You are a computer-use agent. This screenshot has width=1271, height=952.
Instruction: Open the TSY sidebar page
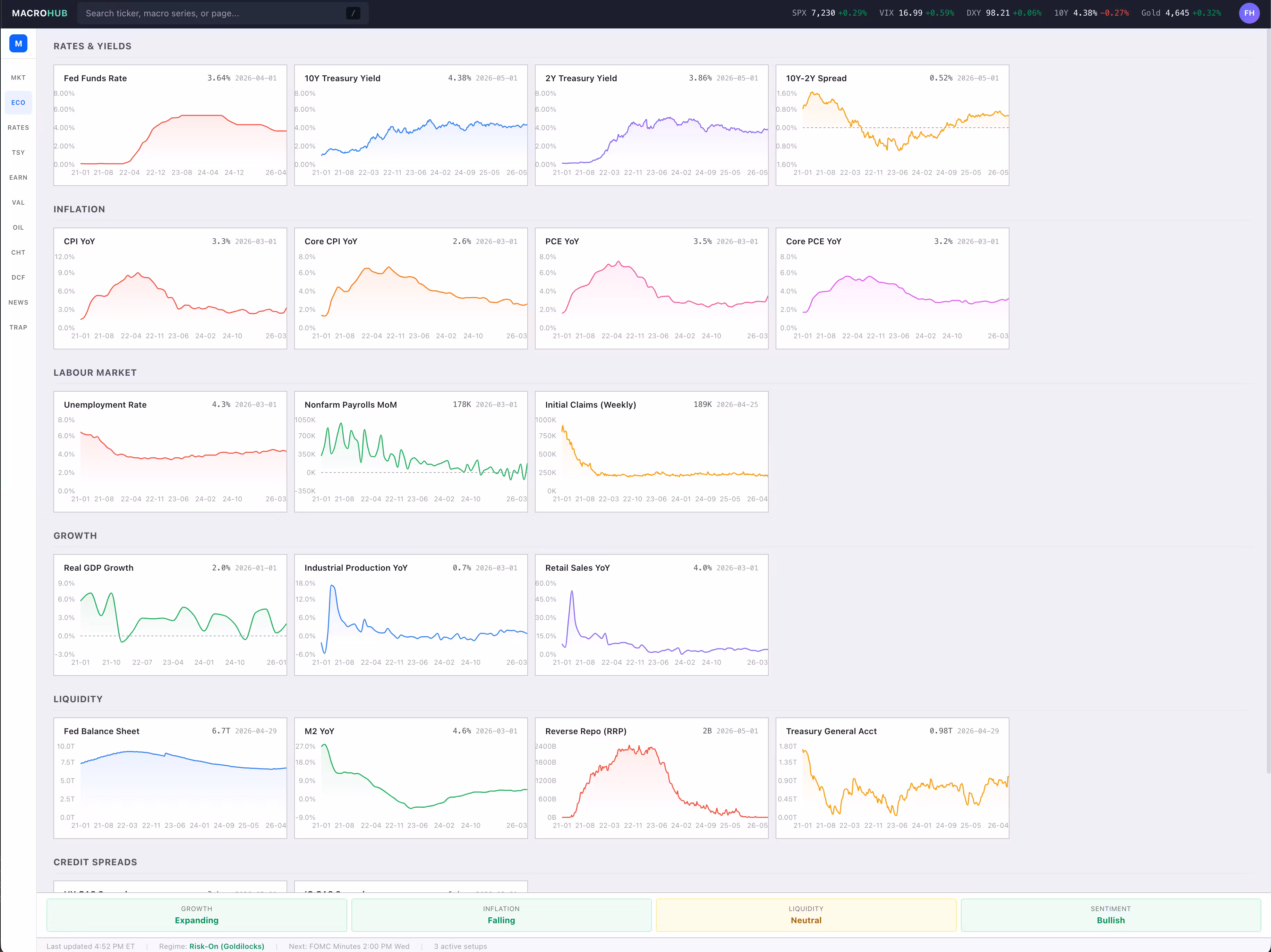point(18,153)
